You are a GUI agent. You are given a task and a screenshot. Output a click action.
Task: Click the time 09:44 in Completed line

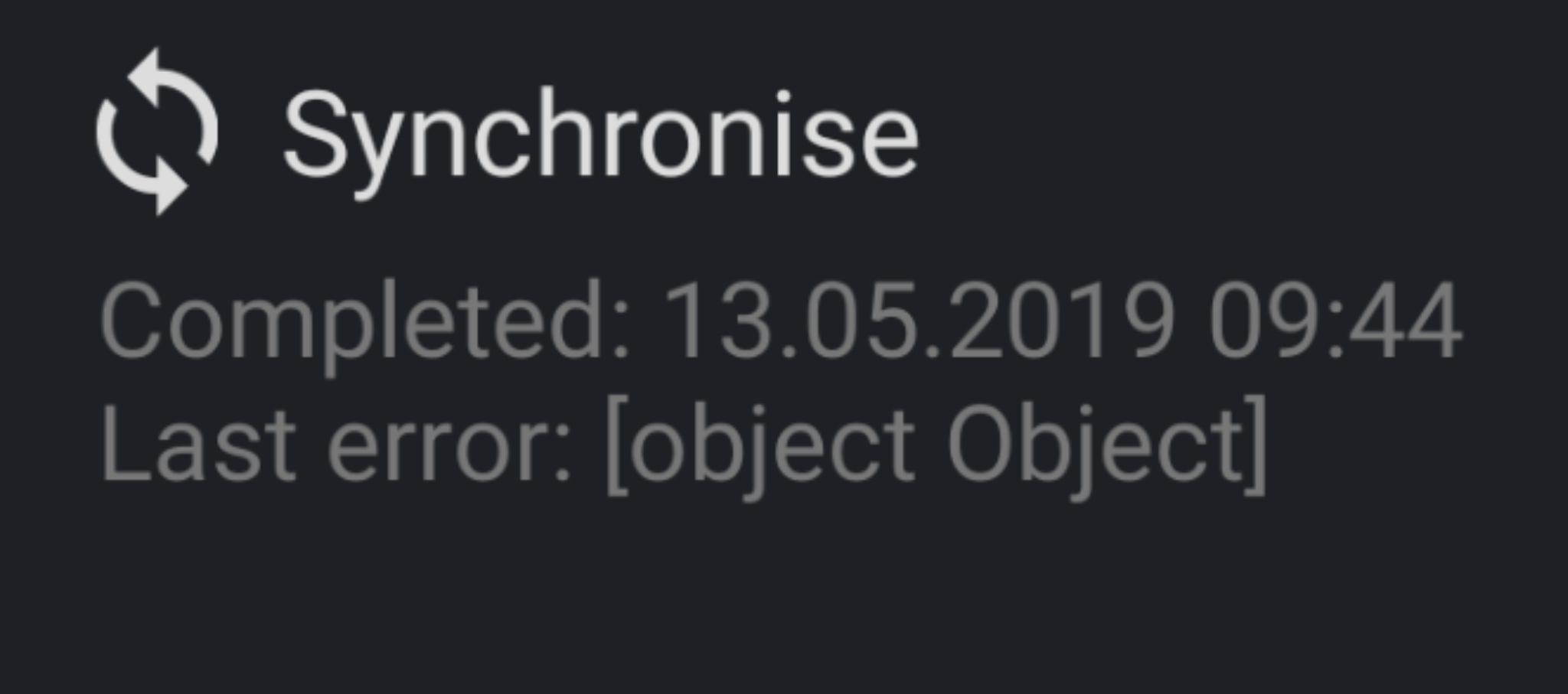1335,320
